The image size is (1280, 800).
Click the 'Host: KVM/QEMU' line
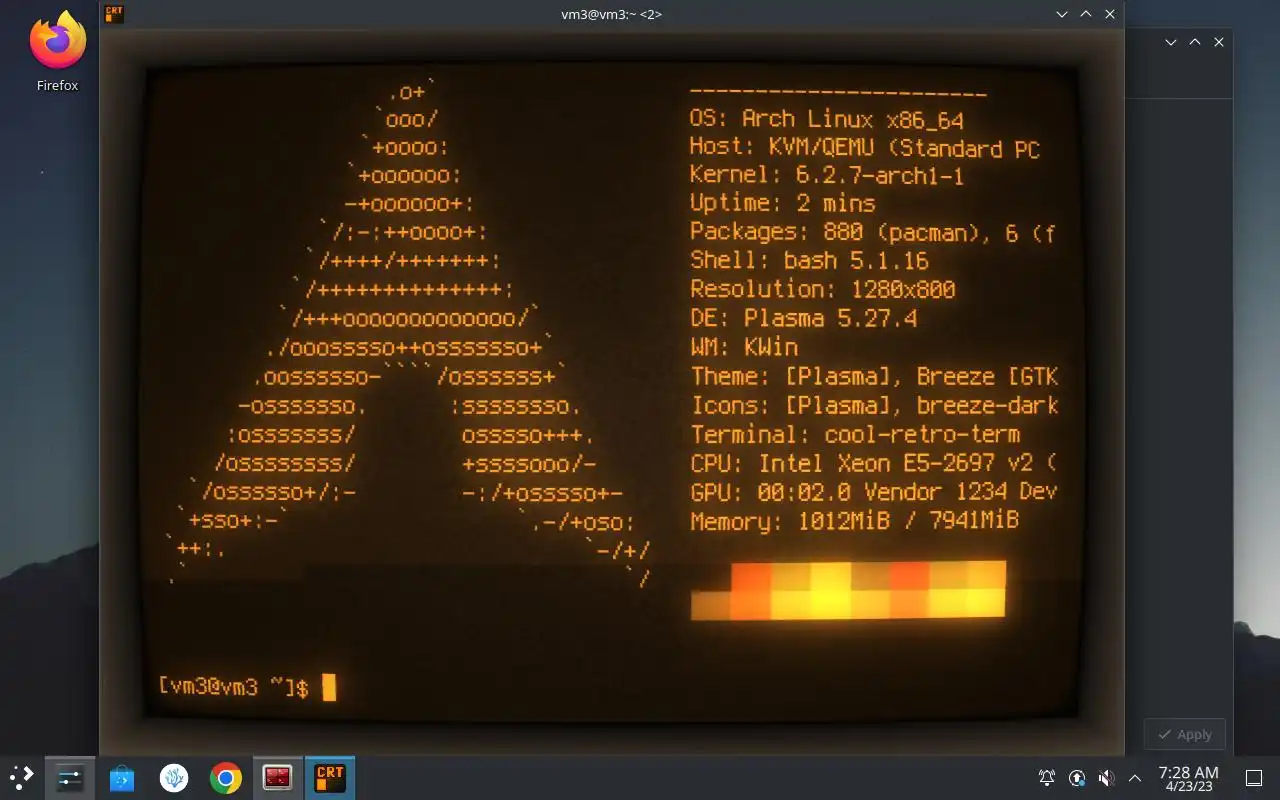pos(865,148)
